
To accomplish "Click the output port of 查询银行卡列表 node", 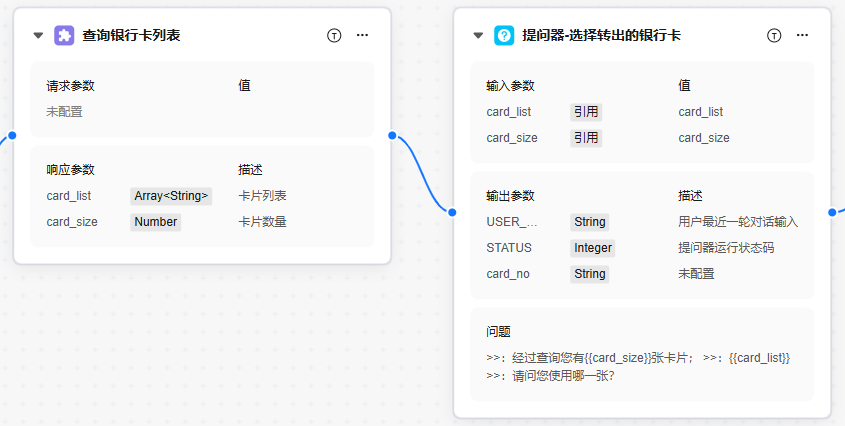I will [392, 135].
